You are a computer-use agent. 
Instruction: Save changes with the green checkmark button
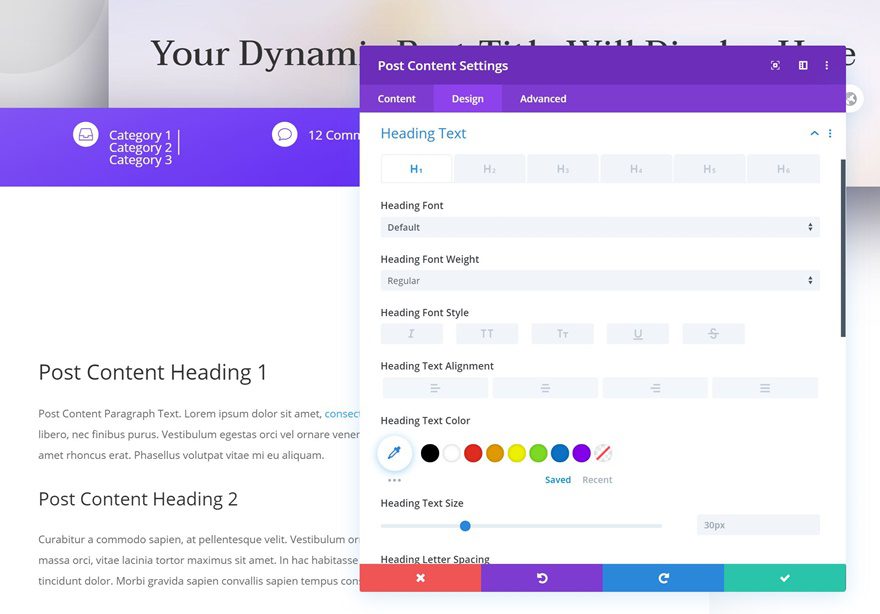(x=784, y=577)
